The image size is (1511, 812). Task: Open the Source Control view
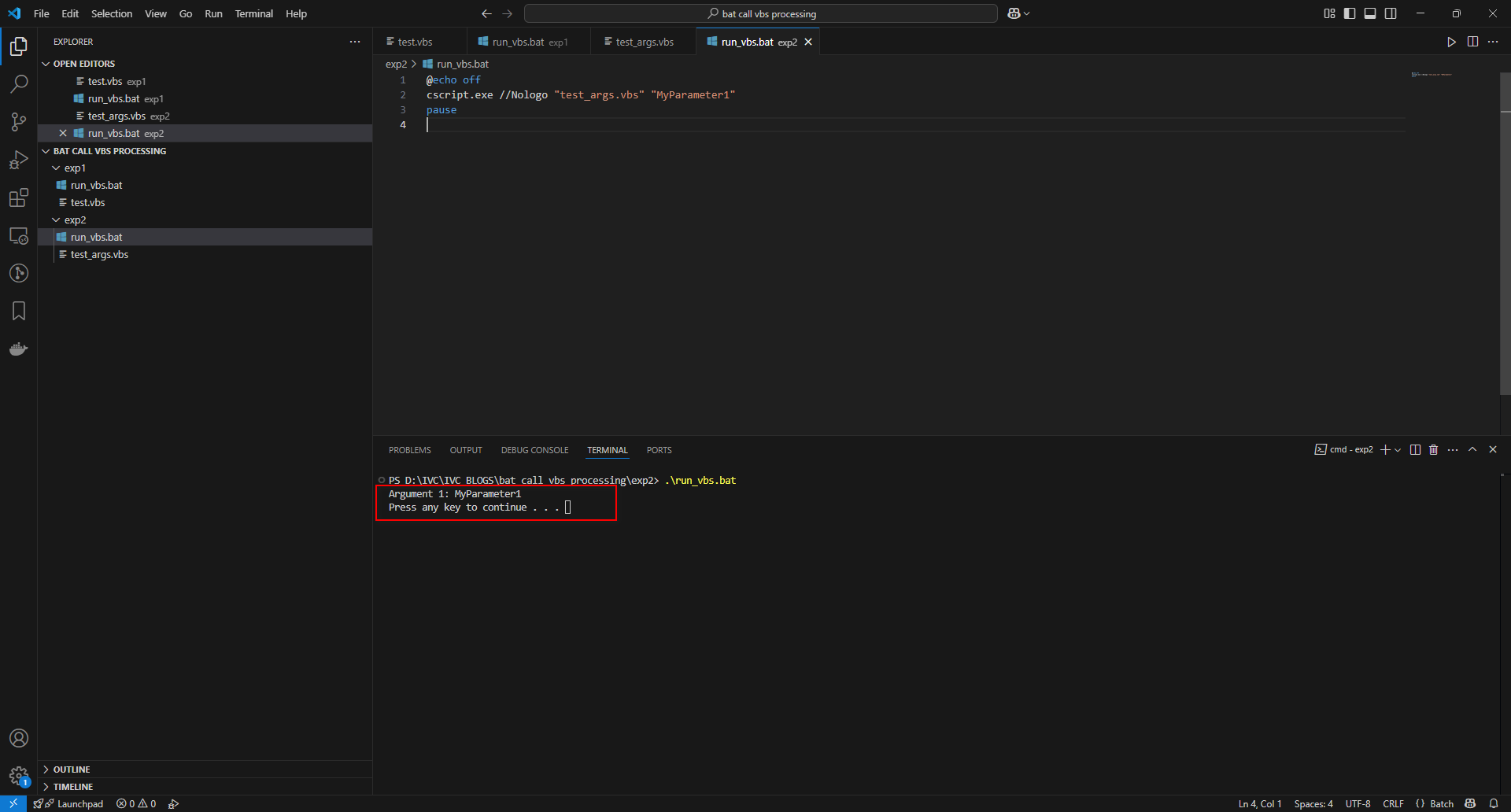click(x=19, y=122)
